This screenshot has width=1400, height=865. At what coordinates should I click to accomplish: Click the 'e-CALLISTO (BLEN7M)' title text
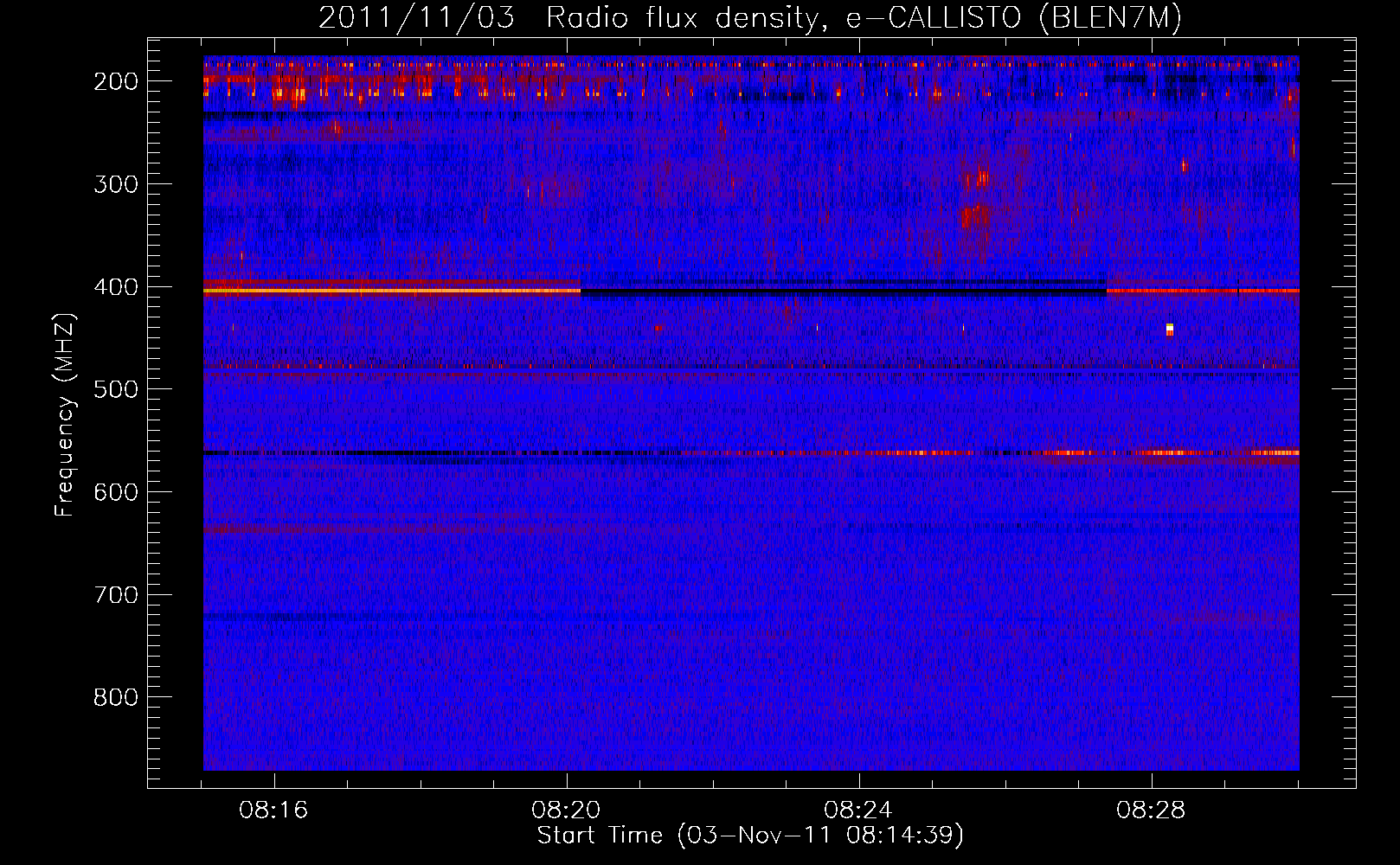1013,18
